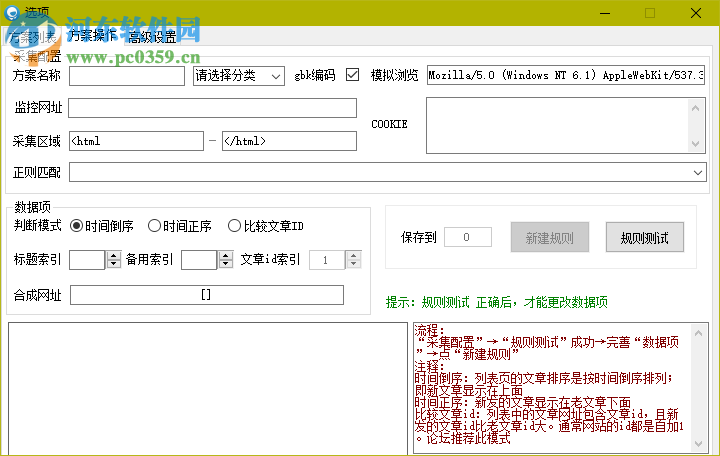
Task: Open the 高级设置 tab
Action: pos(152,37)
